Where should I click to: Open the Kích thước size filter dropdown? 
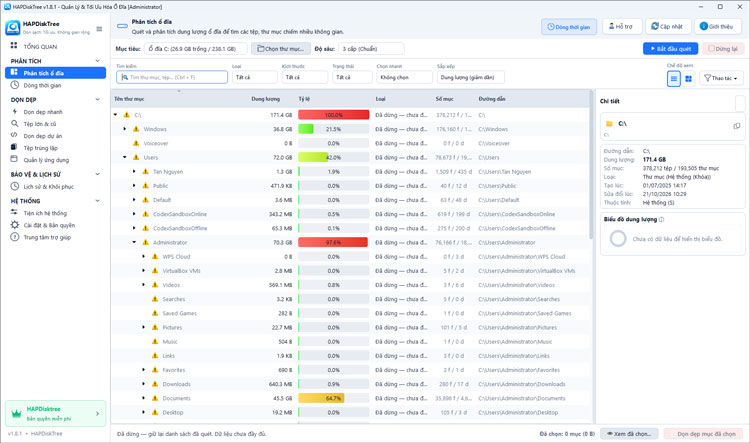click(x=305, y=77)
